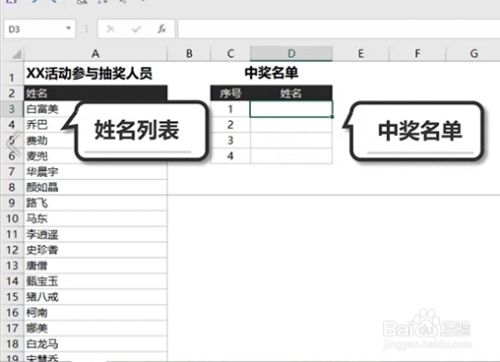
Task: Click the '姓名' header cell in column A
Action: click(x=96, y=93)
